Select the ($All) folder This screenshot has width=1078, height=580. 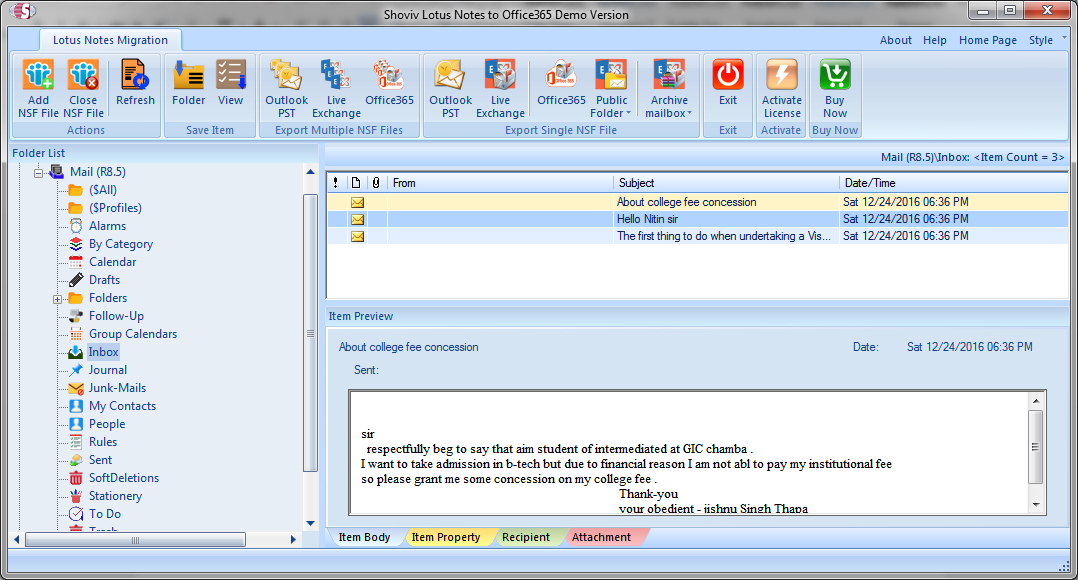102,190
